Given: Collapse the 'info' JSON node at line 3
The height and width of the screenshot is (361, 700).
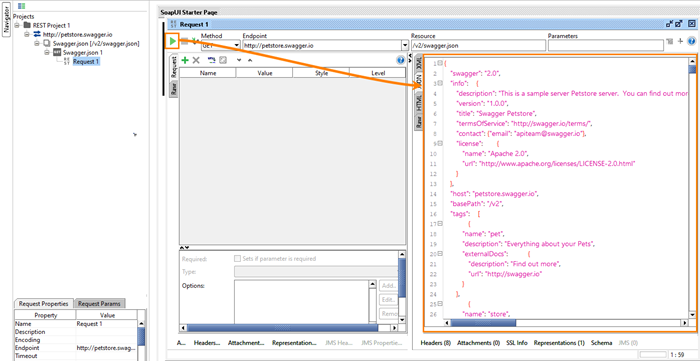Looking at the screenshot, I should pos(440,83).
